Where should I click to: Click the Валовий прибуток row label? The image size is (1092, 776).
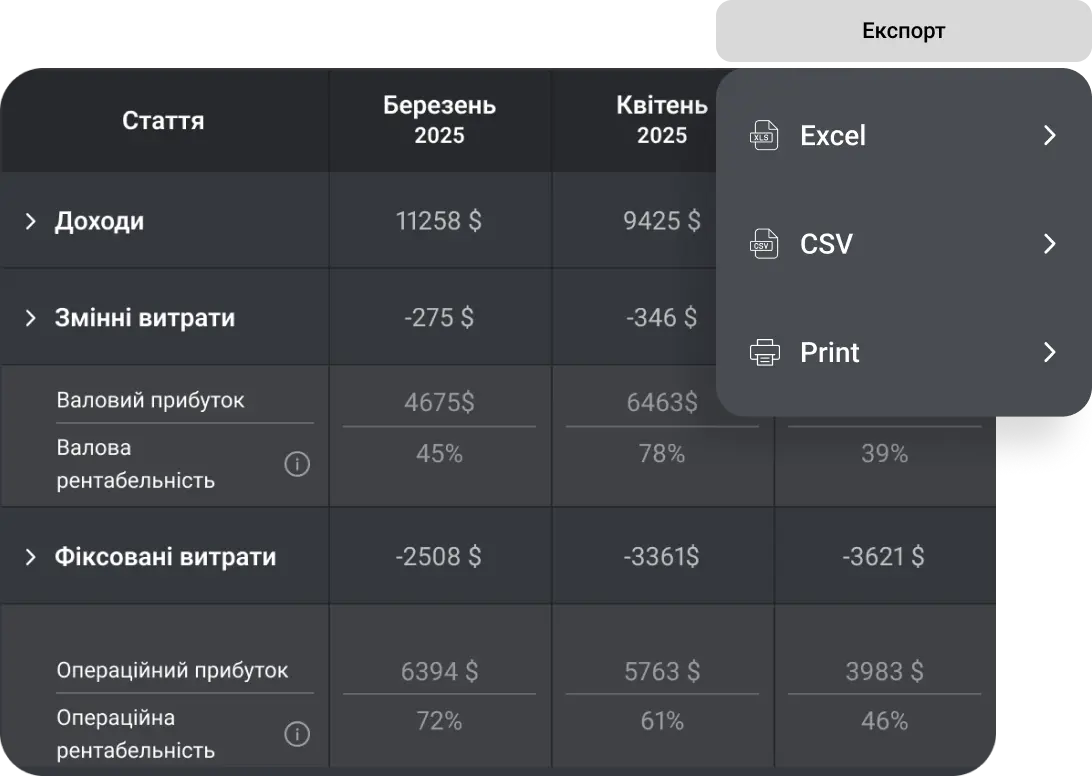pos(150,399)
